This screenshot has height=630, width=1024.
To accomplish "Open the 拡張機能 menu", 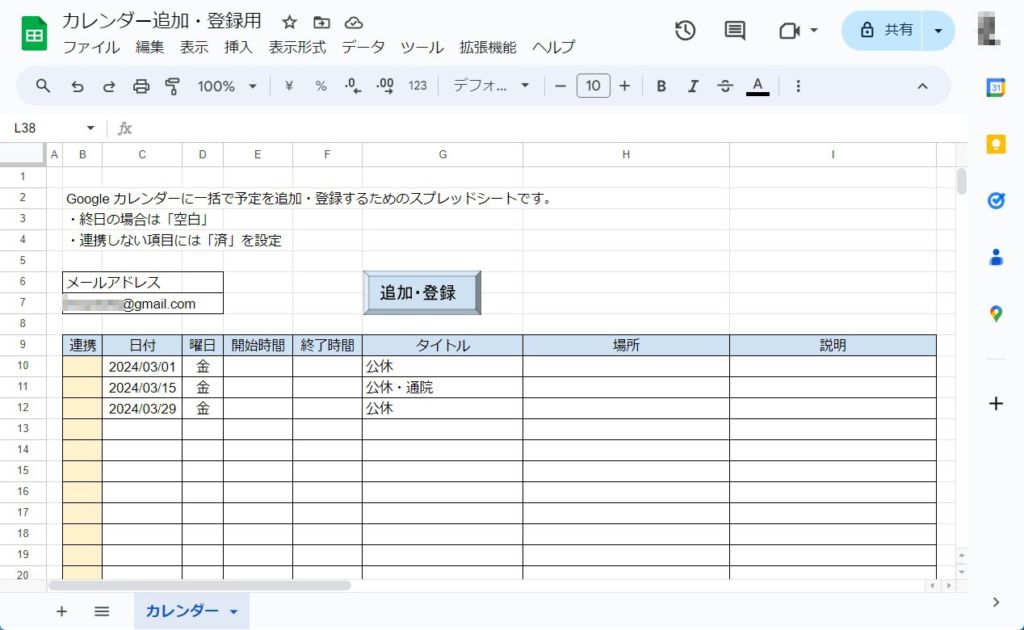I will point(488,47).
